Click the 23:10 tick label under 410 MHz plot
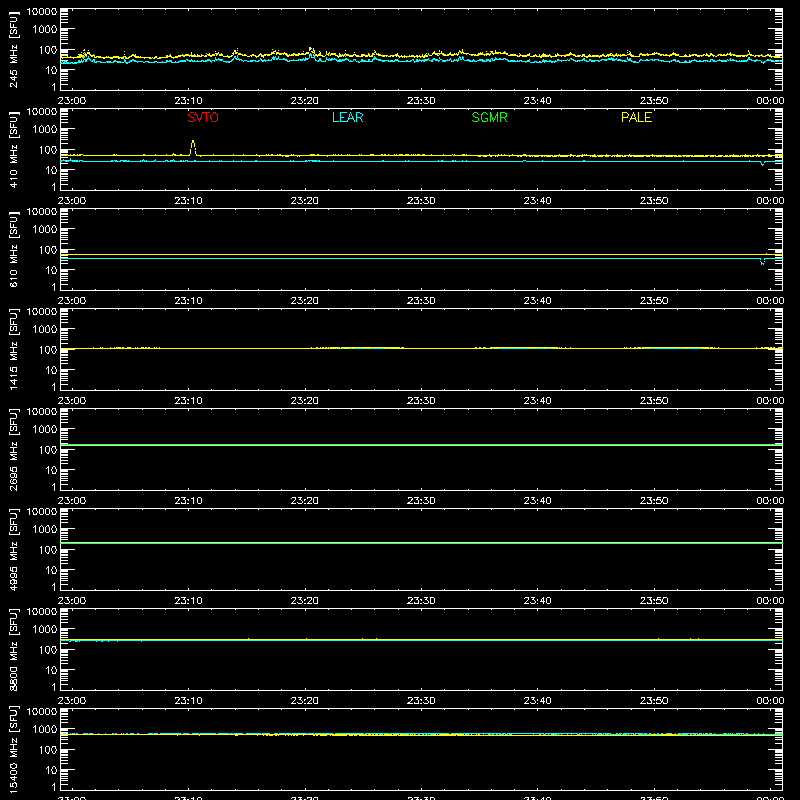Screen dimensions: 800x800 tap(188, 201)
